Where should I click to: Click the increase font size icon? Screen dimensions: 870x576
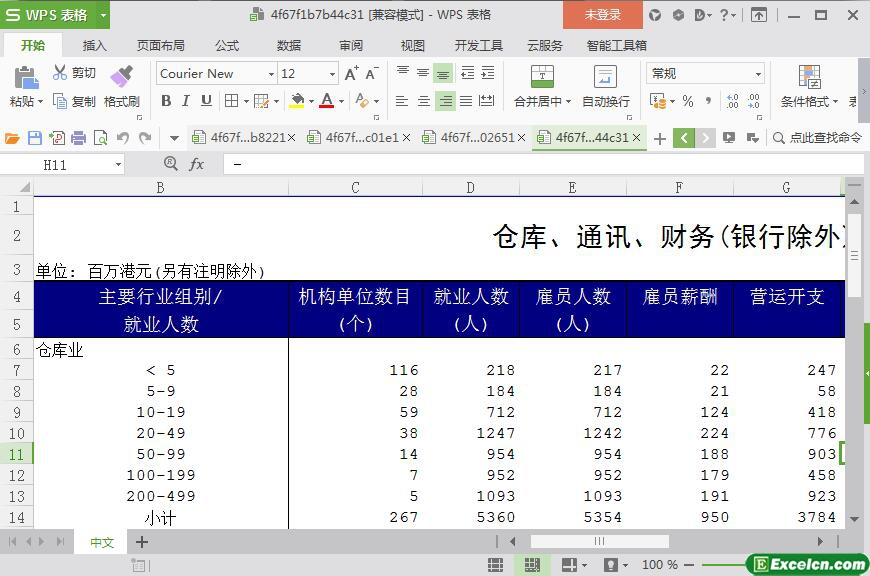point(351,73)
